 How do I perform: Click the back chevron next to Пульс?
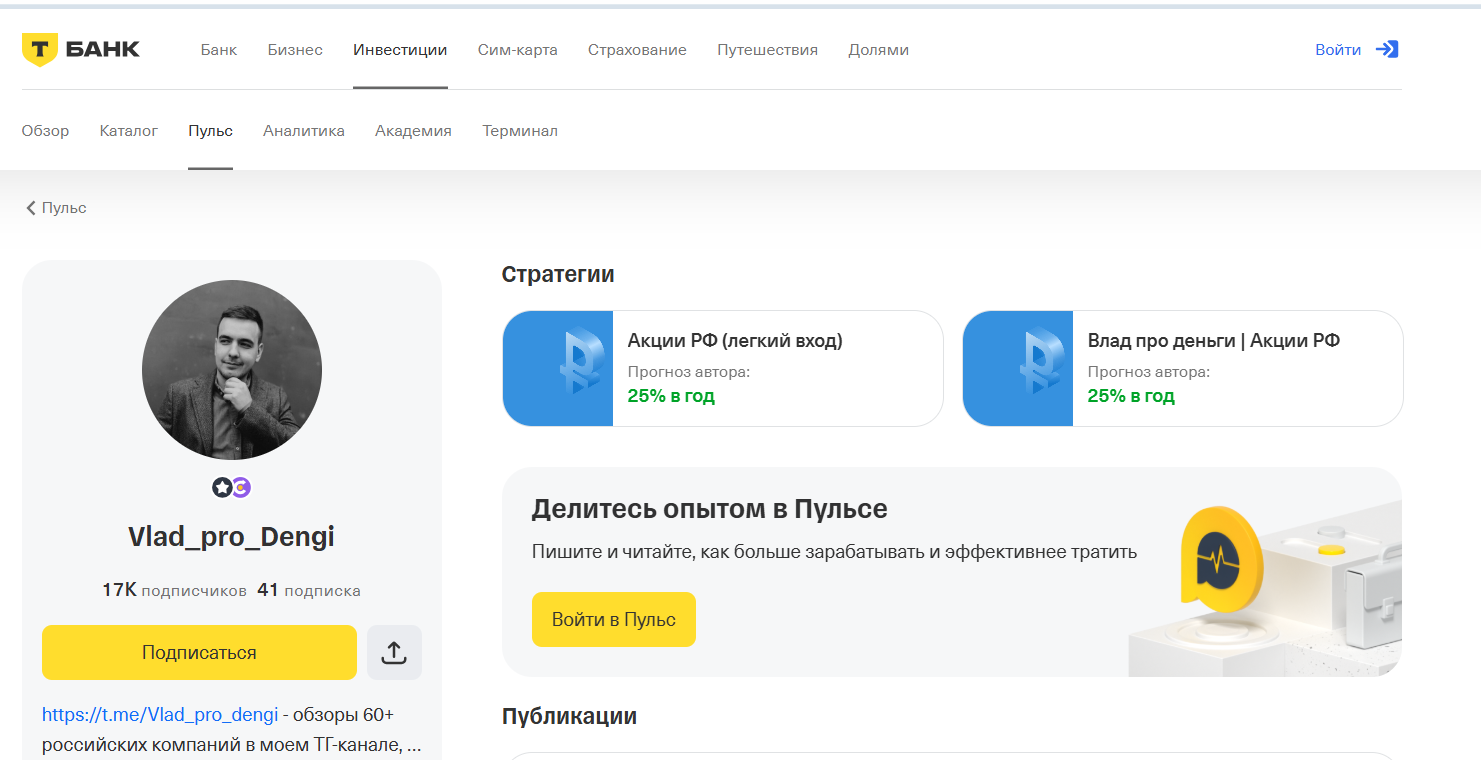click(x=31, y=208)
